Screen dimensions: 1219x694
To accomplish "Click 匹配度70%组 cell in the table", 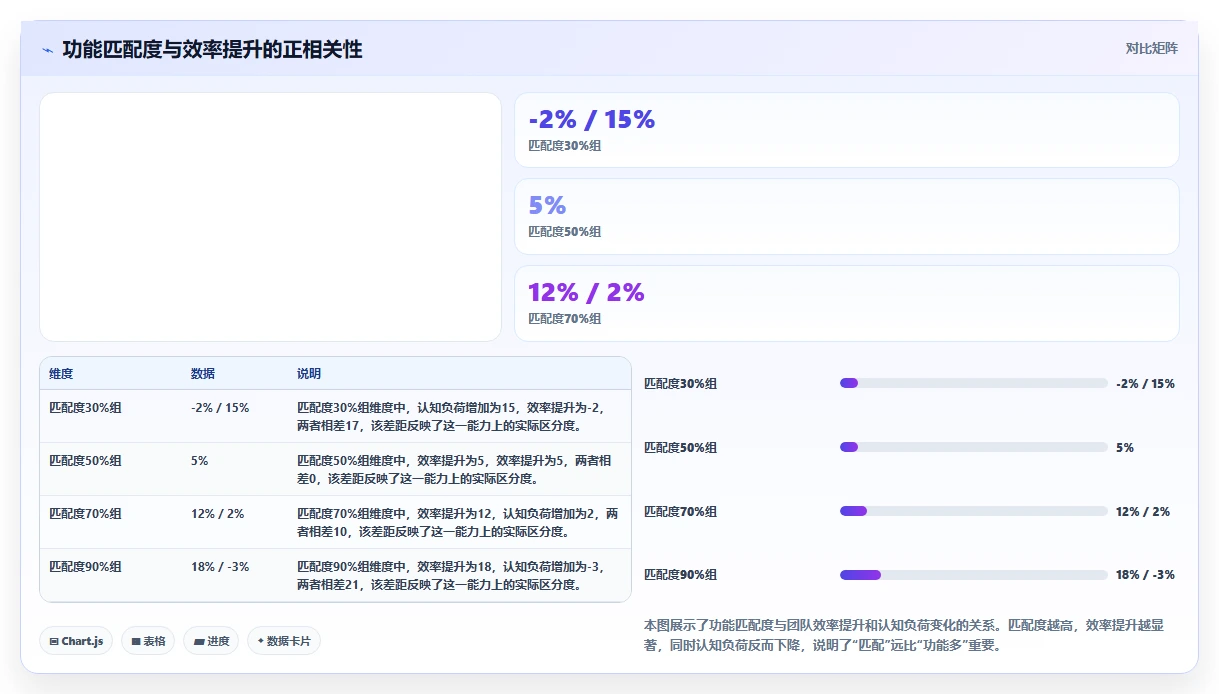I will tap(85, 514).
